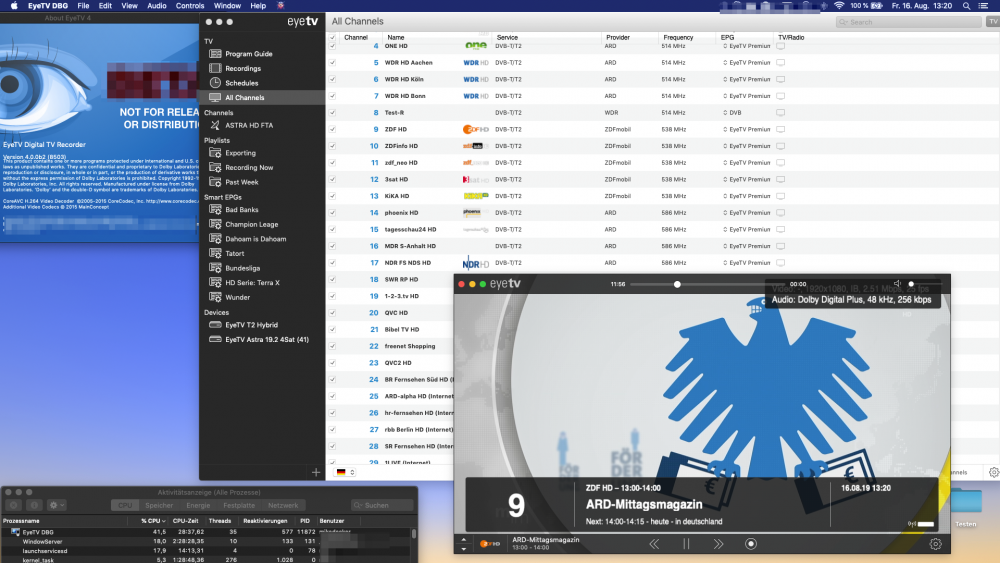Click the Activity Monitor Suchen field
1000x563 pixels.
pyautogui.click(x=383, y=505)
